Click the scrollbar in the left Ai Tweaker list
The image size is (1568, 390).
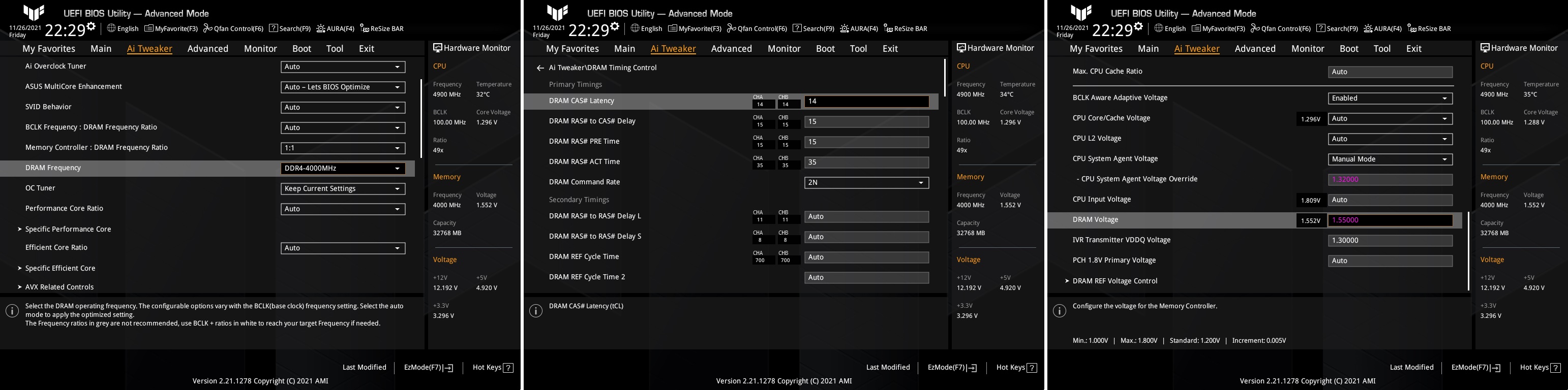click(x=420, y=119)
